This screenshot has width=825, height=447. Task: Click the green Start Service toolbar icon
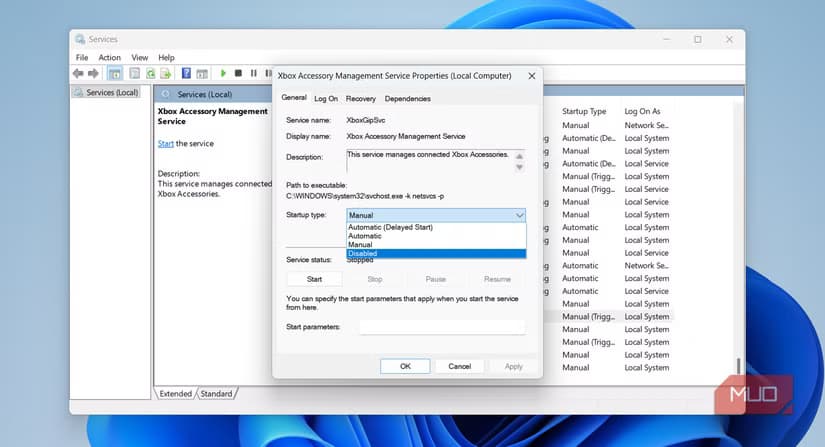coord(223,73)
